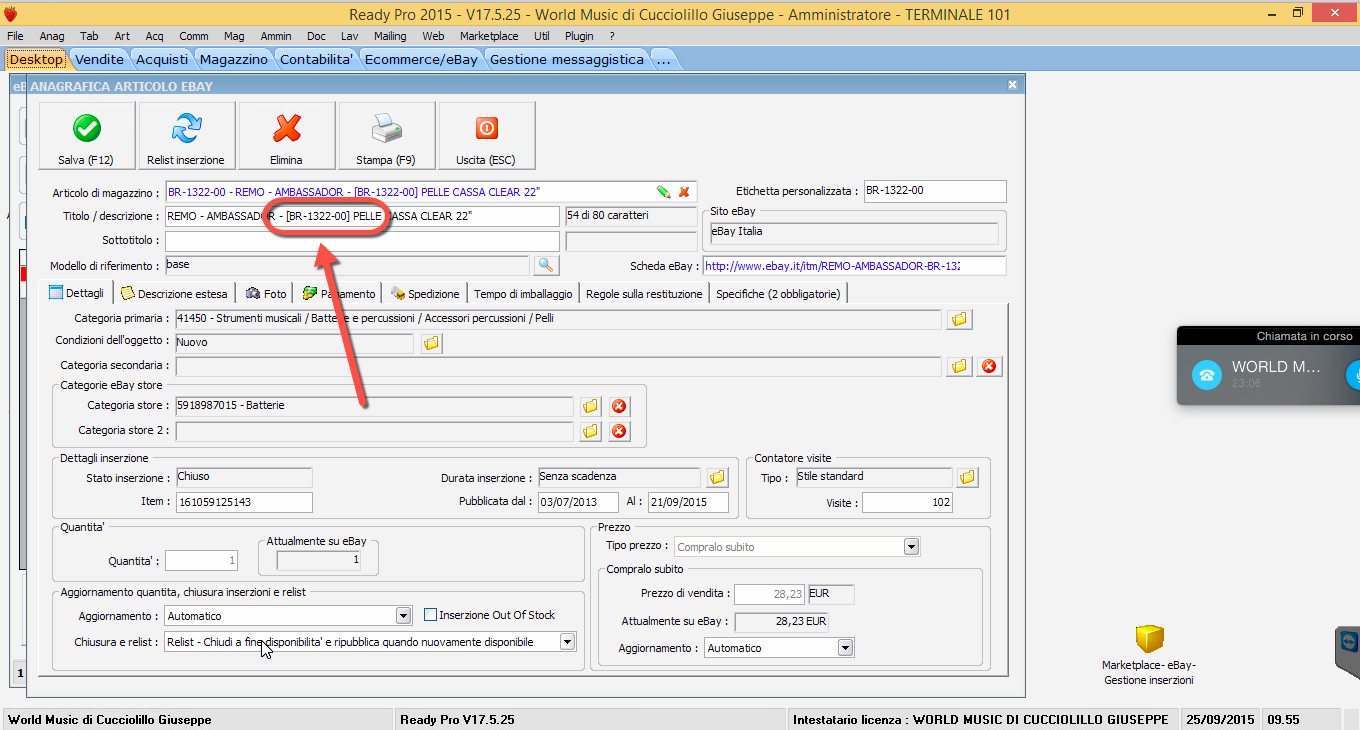Open the File menu
This screenshot has width=1360, height=730.
(x=15, y=36)
